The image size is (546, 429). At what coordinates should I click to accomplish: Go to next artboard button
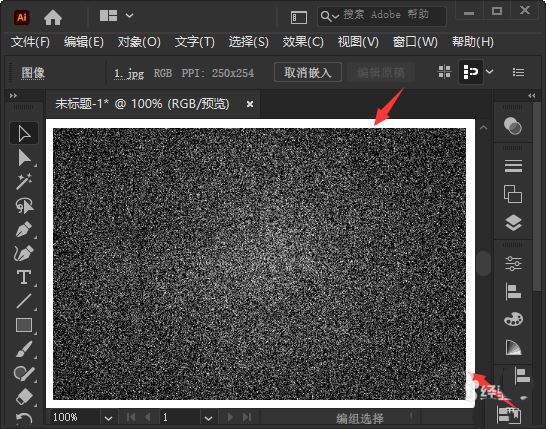pos(230,417)
